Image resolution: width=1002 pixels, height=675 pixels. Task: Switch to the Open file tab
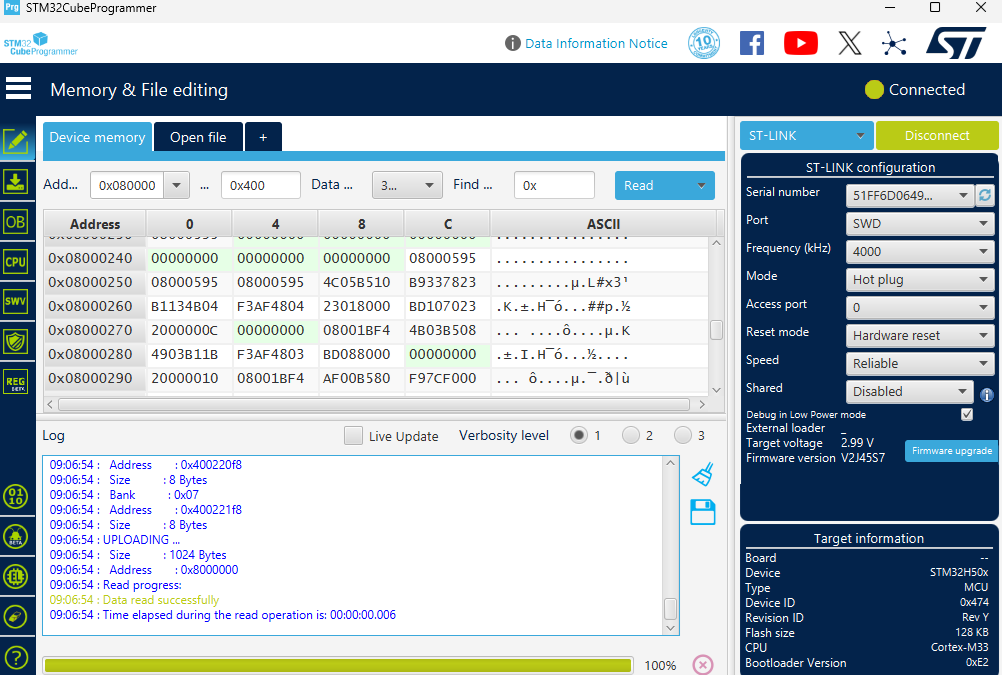click(x=198, y=137)
